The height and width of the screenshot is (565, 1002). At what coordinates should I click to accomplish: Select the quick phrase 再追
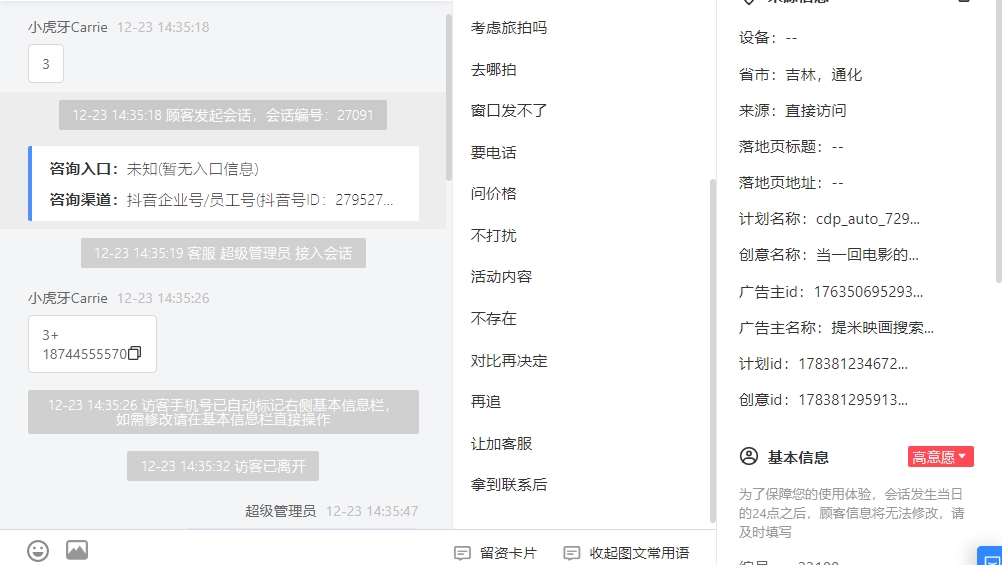486,401
